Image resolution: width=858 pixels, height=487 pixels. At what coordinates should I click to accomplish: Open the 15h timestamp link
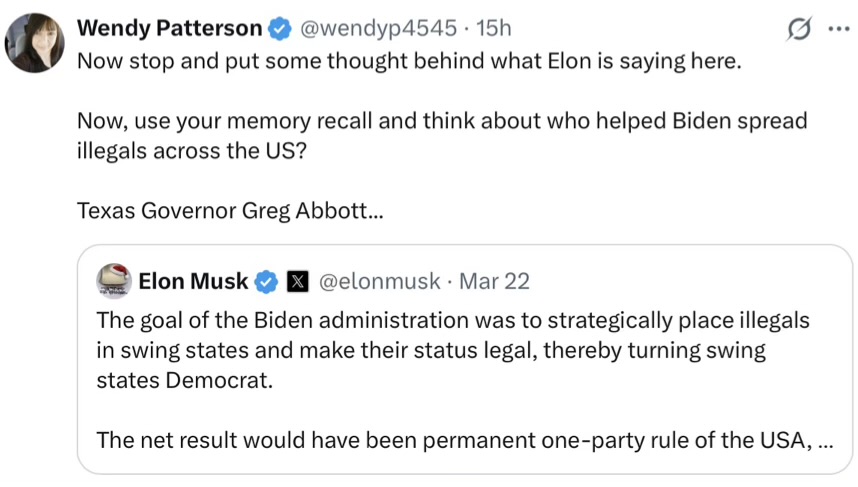pos(493,29)
